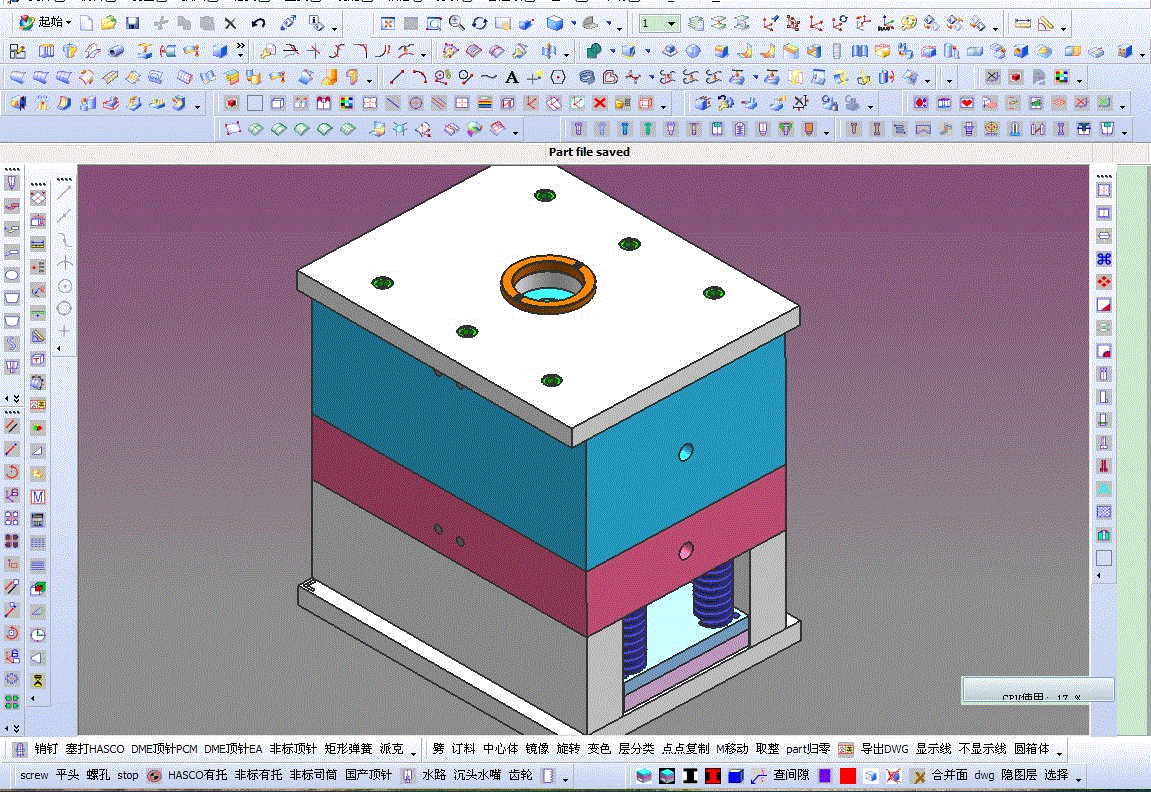This screenshot has width=1151, height=792.
Task: Select the Helix spring curve tool
Action: 587,77
